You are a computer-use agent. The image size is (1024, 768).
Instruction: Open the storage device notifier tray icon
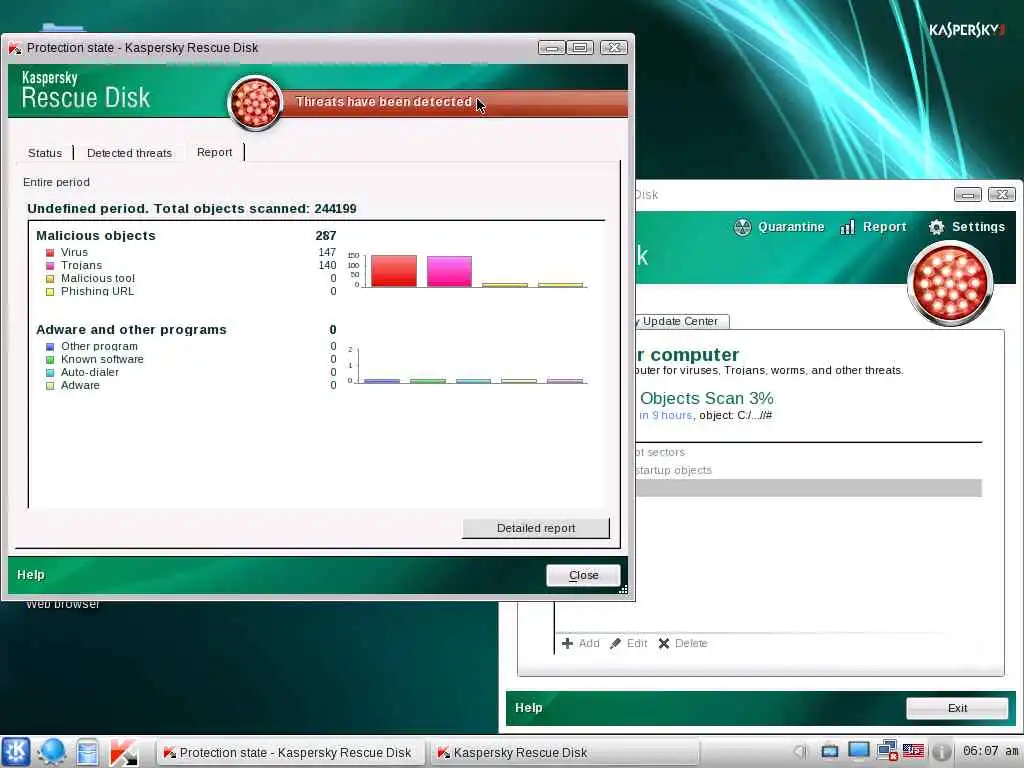[829, 752]
